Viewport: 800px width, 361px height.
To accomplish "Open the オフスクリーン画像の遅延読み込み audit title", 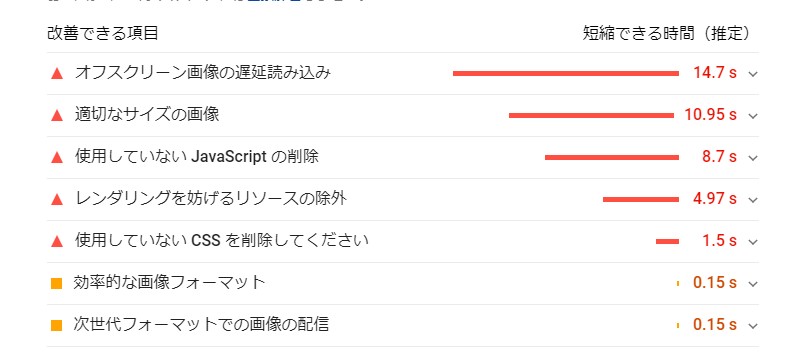I will click(x=203, y=73).
